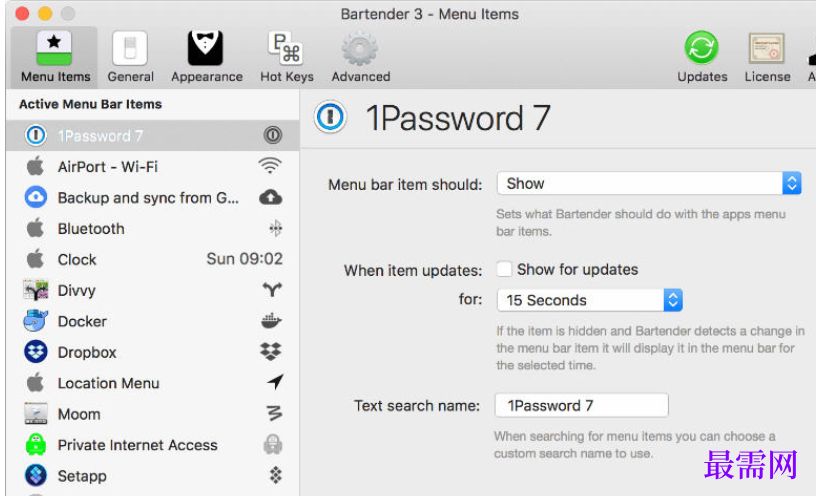Open the Menu bar item should dropdown
Screen dimensions: 816x496
(x=649, y=183)
